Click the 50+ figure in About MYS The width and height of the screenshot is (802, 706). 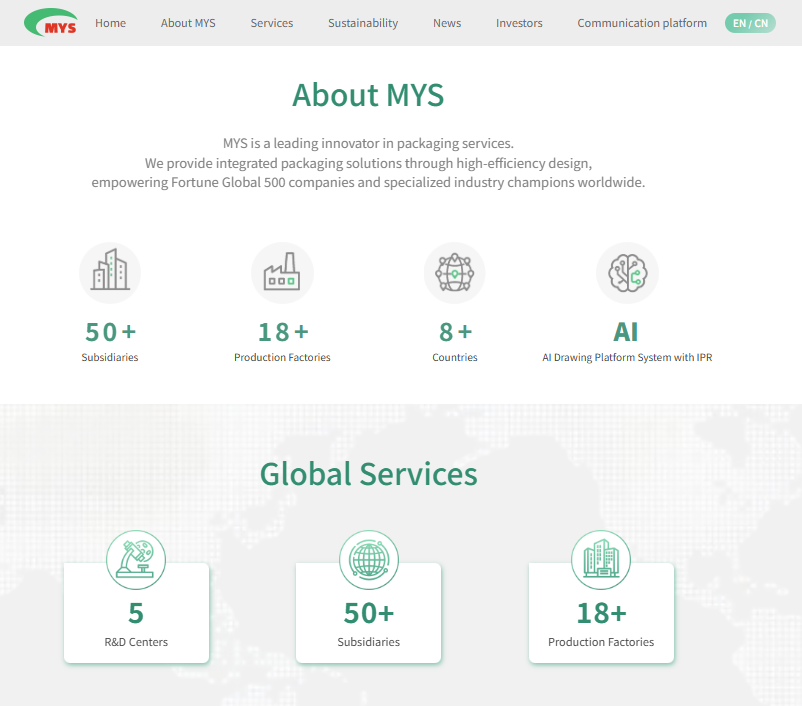tap(110, 332)
